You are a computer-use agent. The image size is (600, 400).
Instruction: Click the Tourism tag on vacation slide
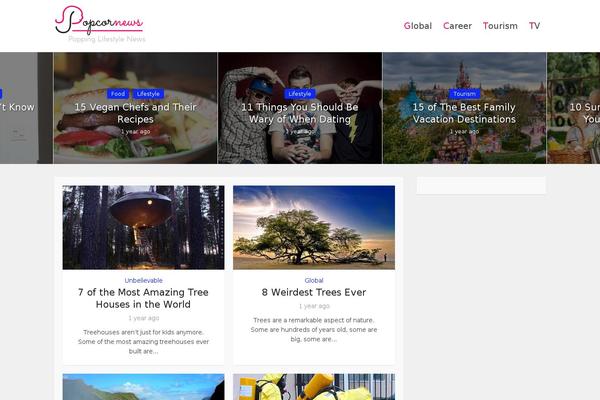click(x=464, y=94)
